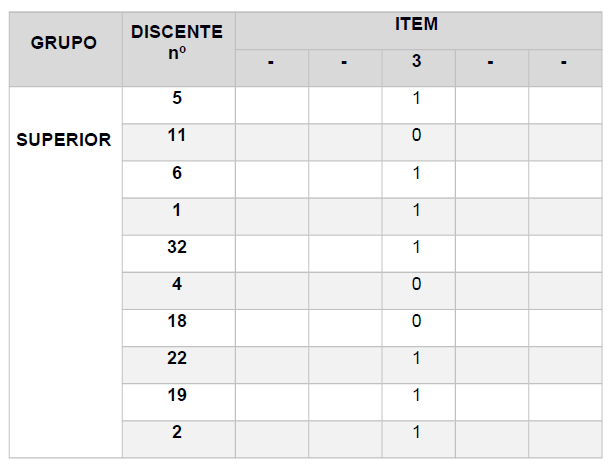This screenshot has width=613, height=469.
Task: Select item 3 value for discente 5
Action: [x=418, y=105]
